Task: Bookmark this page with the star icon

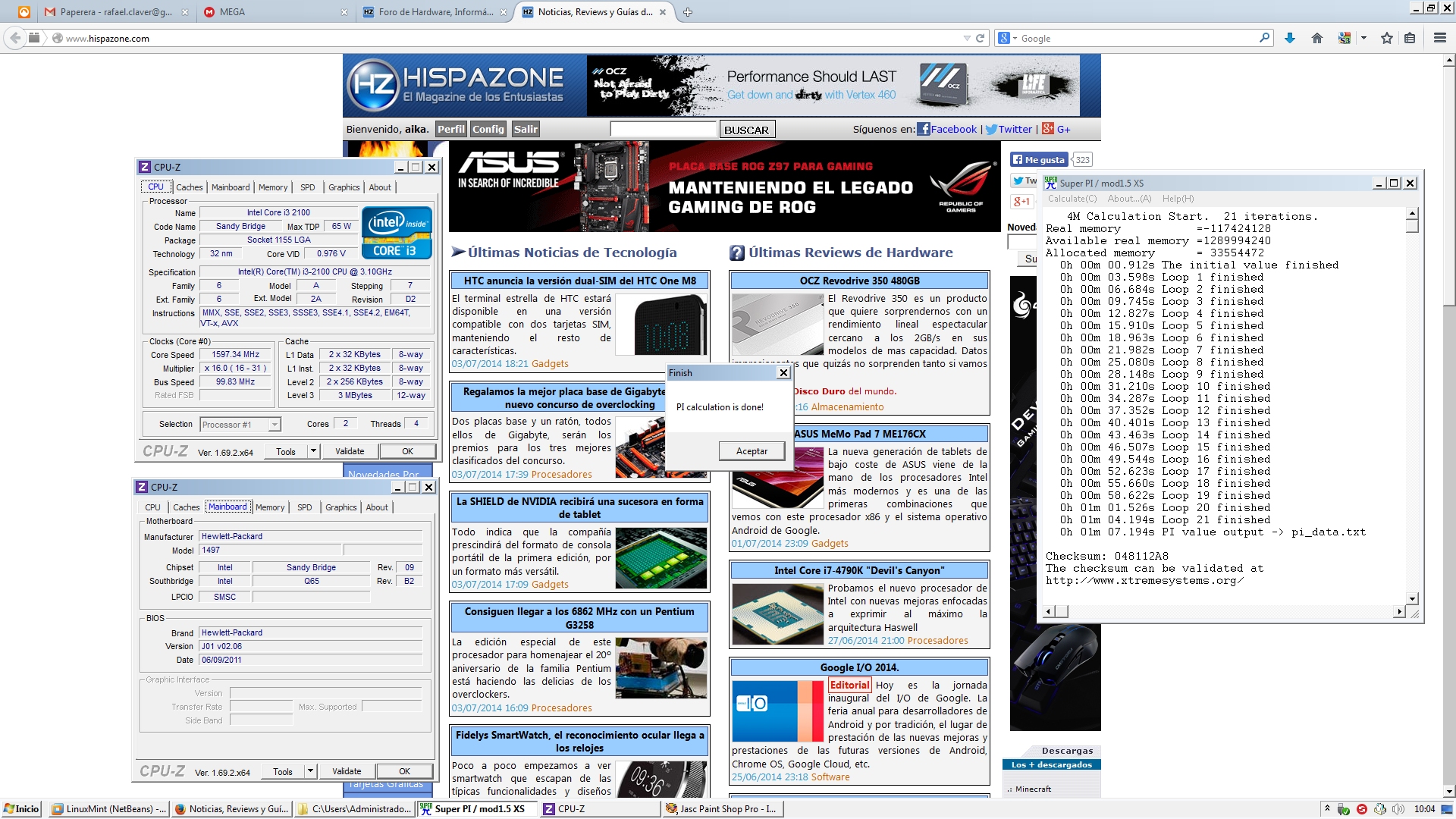Action: click(1387, 38)
